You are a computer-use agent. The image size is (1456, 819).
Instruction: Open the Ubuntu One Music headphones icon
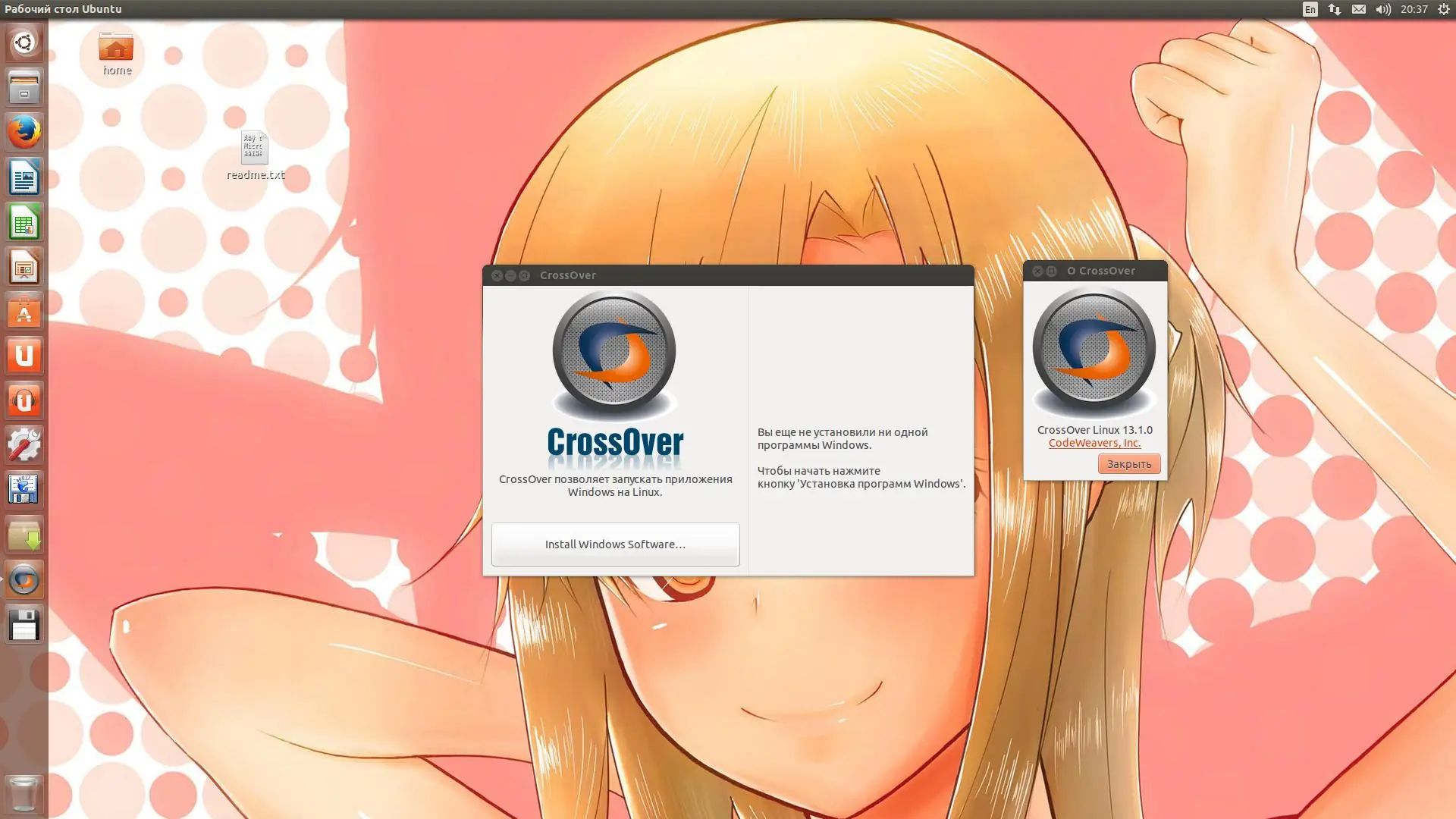coord(24,400)
